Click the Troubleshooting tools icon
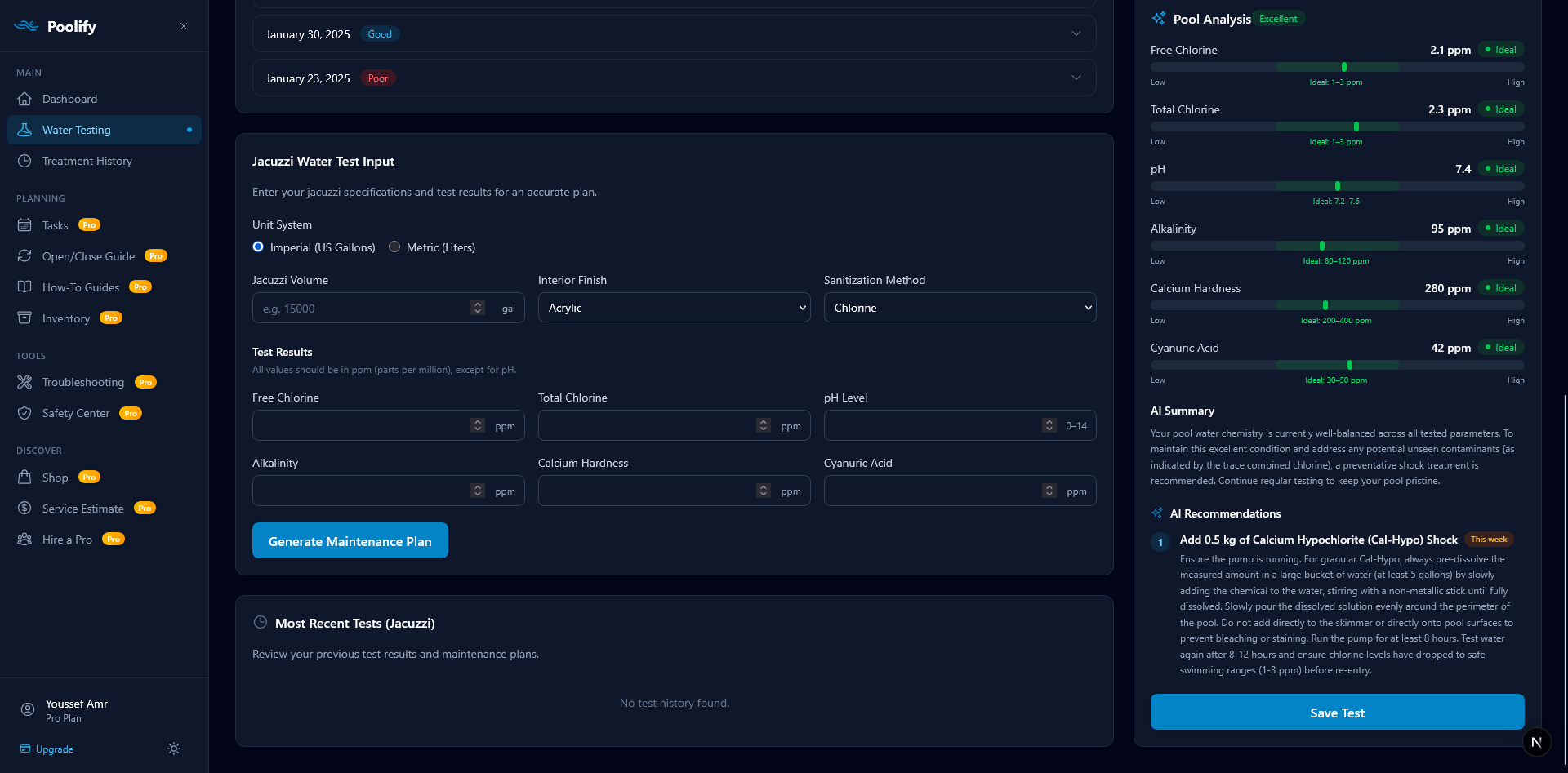 (x=24, y=382)
